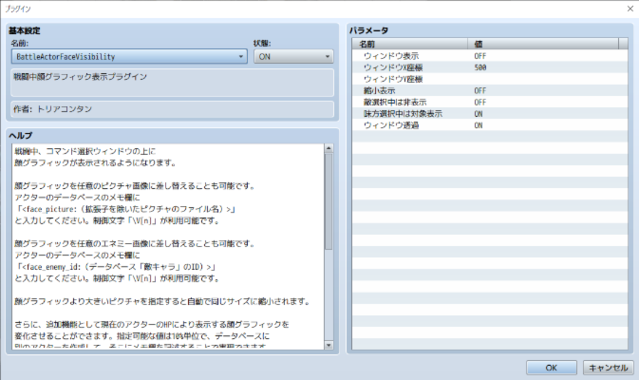Viewport: 639px width, 380px height.
Task: Click the ON value for 味方選択中は対象表示
Action: (x=478, y=114)
